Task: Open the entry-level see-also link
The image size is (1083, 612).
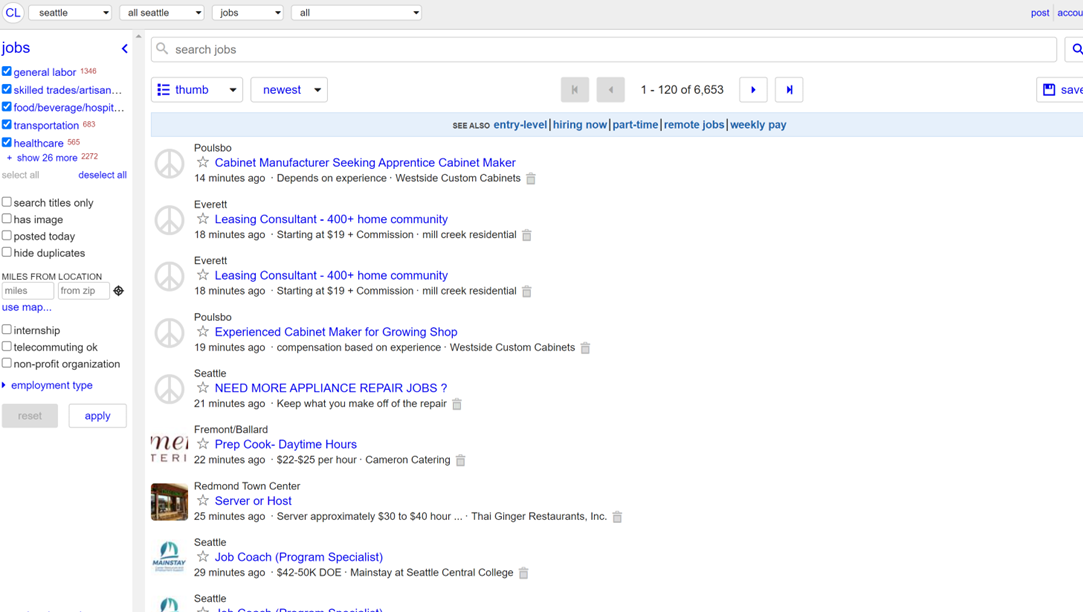Action: point(520,125)
